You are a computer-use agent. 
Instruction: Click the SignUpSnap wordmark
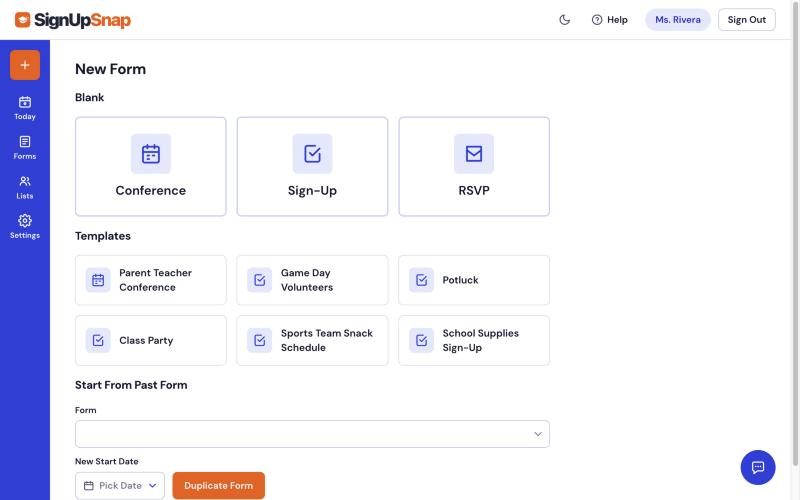(82, 20)
